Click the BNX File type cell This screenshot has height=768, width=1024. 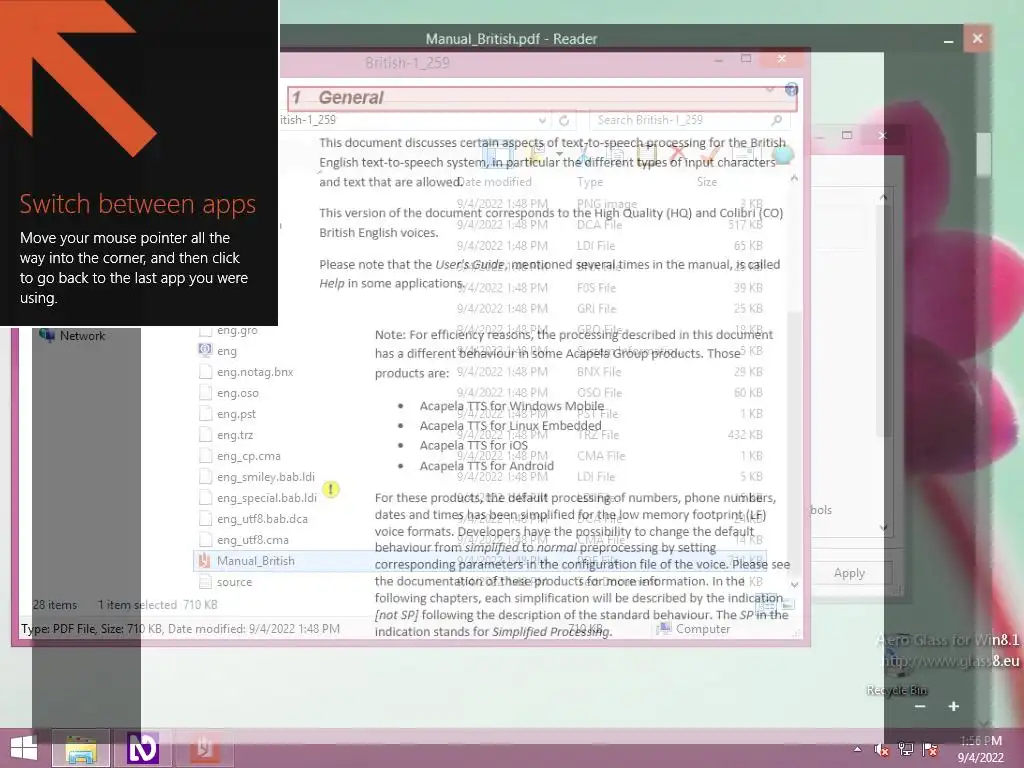click(x=599, y=372)
